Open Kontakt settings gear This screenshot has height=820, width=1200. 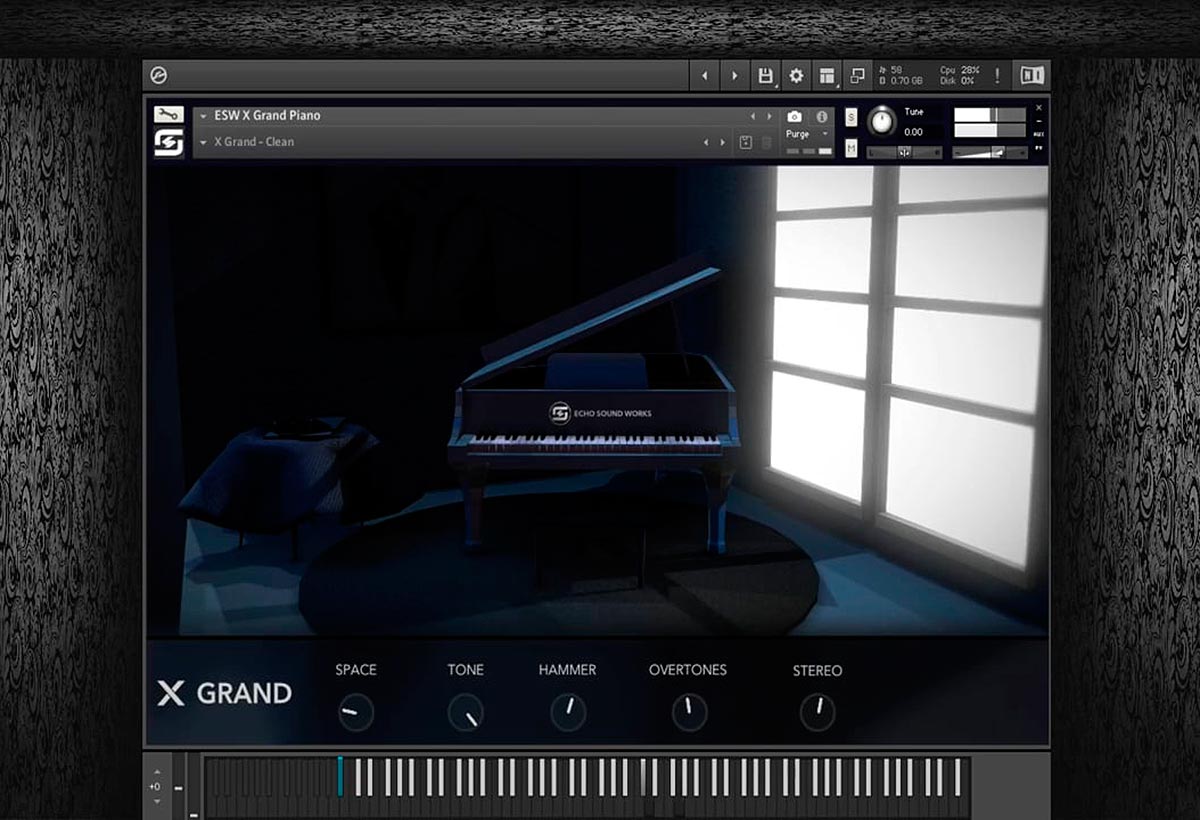click(796, 76)
